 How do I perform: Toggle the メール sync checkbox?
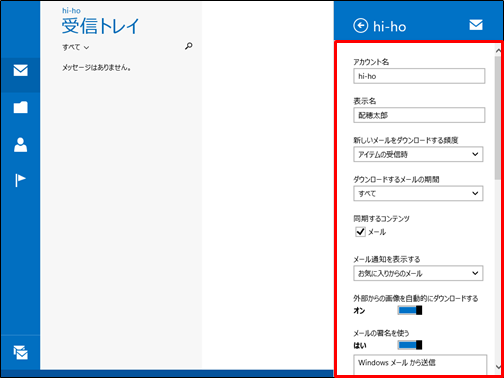(x=360, y=232)
